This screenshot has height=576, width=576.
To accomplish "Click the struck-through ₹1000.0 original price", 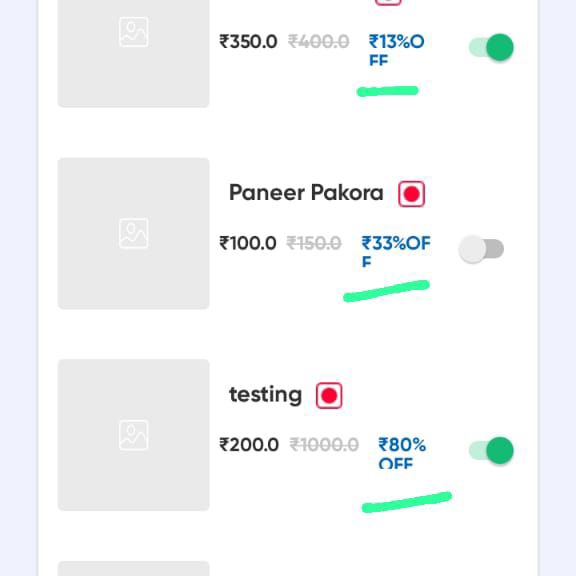I will [x=324, y=445].
